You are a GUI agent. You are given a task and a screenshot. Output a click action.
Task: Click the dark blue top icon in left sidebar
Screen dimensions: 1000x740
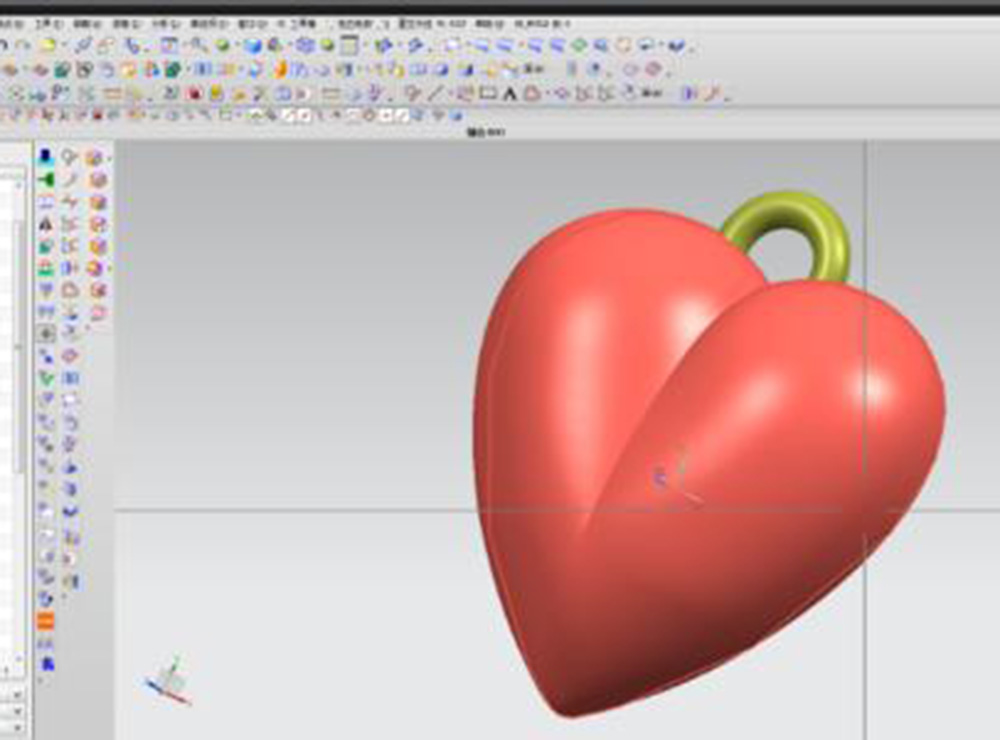click(x=45, y=156)
